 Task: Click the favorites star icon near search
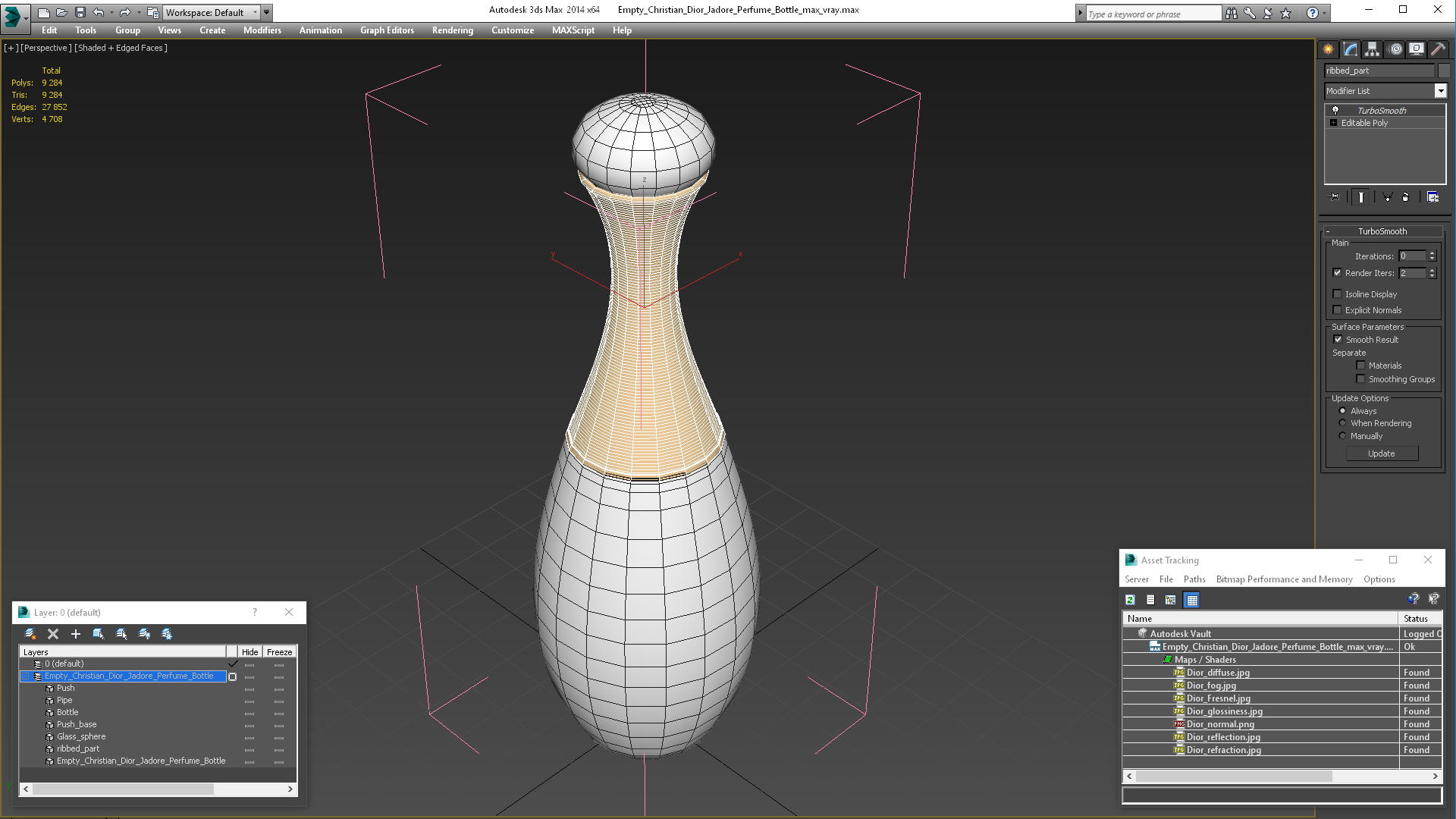pyautogui.click(x=1285, y=13)
